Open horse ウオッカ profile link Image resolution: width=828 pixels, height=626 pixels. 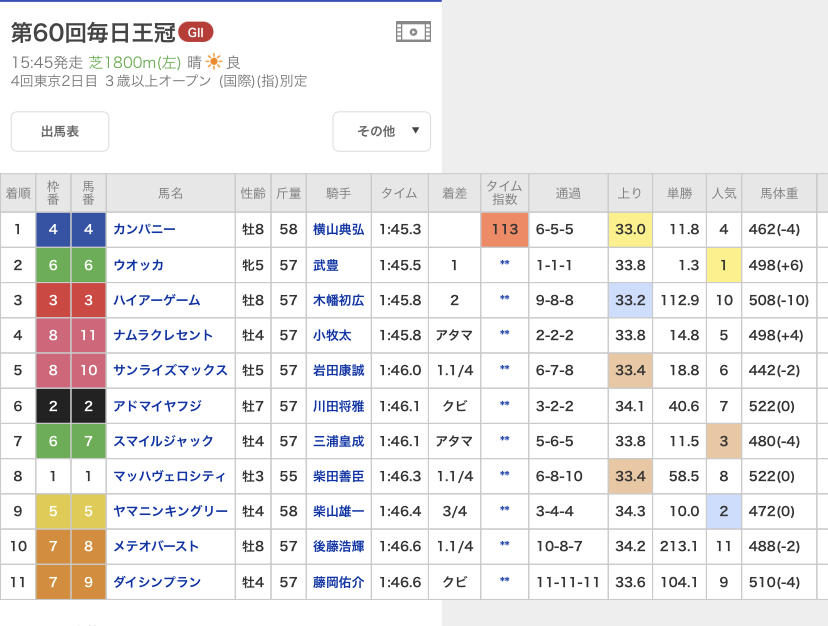point(138,265)
